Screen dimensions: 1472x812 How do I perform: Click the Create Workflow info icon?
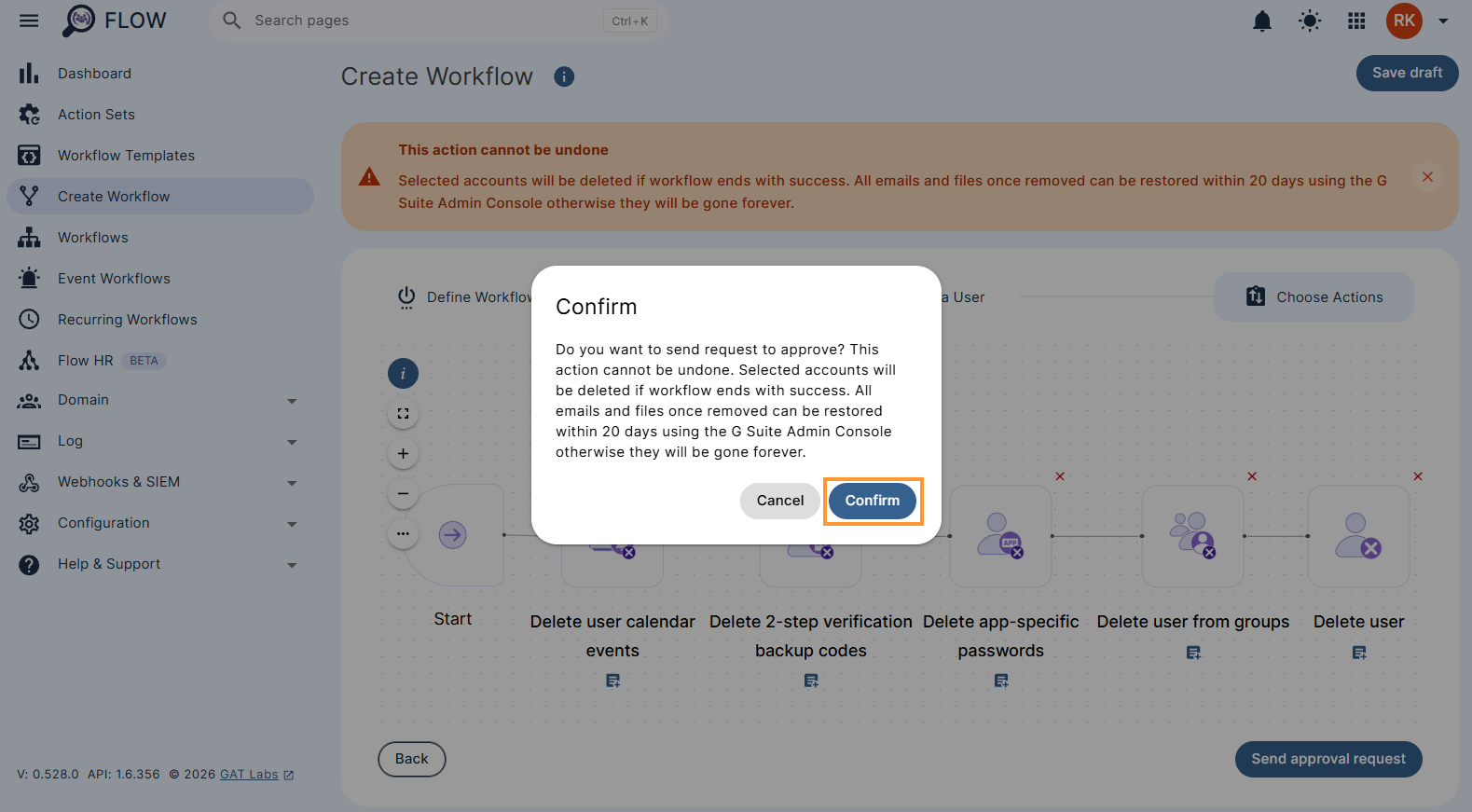[x=564, y=77]
